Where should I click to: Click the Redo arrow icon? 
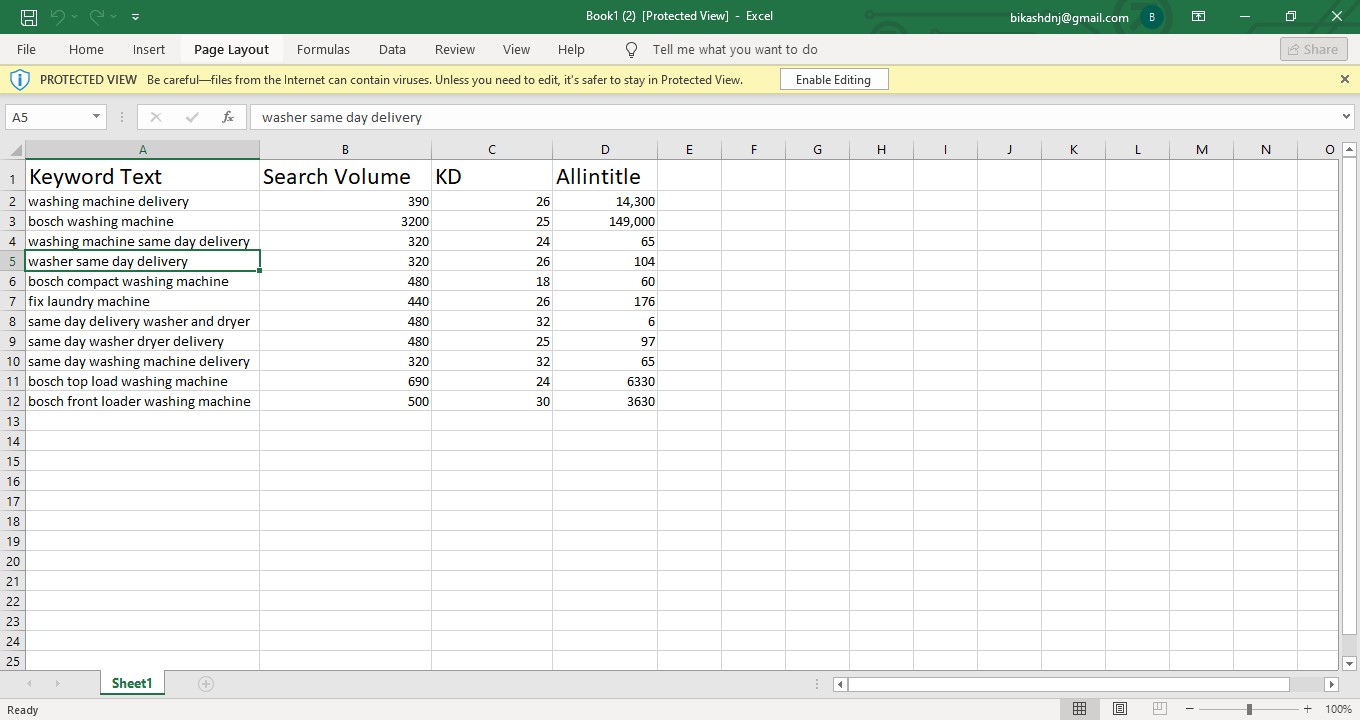97,16
